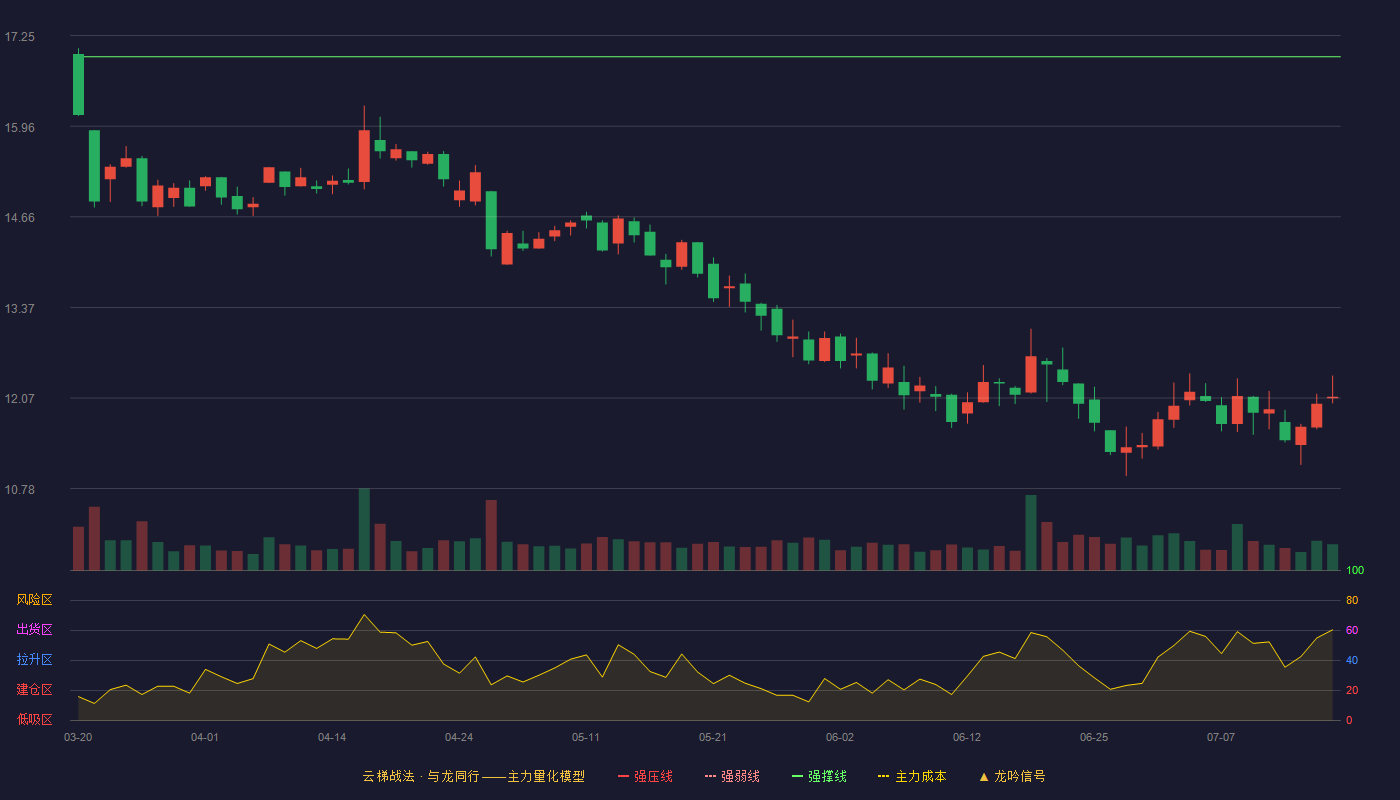The height and width of the screenshot is (800, 1400).
Task: Click the 06-12 date label
Action: click(x=967, y=737)
